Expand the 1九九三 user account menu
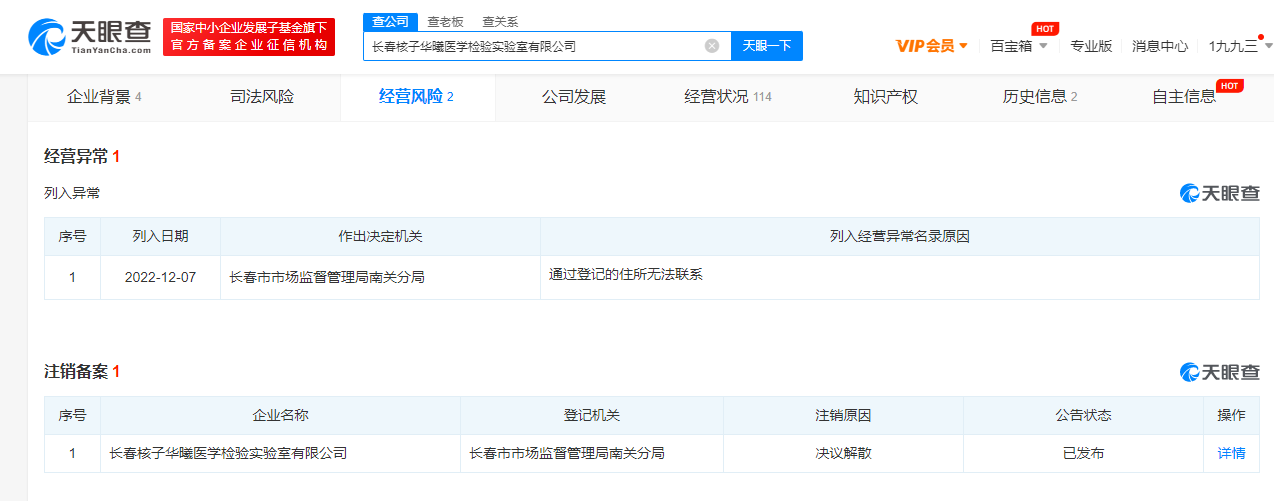1274x501 pixels. [x=1240, y=46]
